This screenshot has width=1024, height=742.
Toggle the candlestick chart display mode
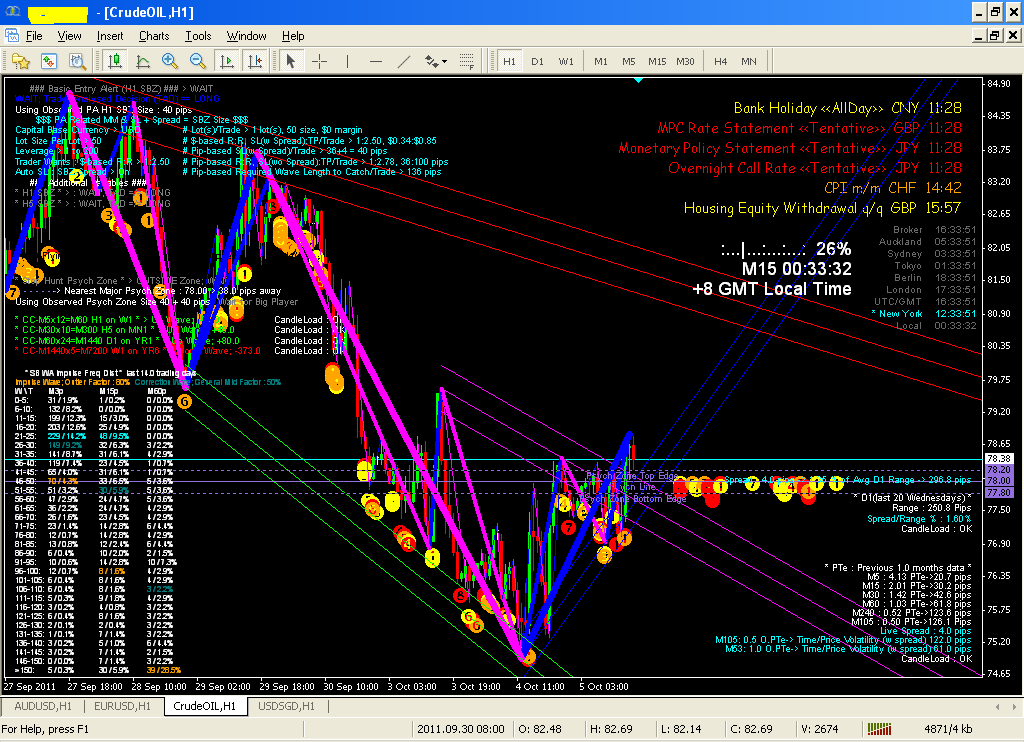115,61
